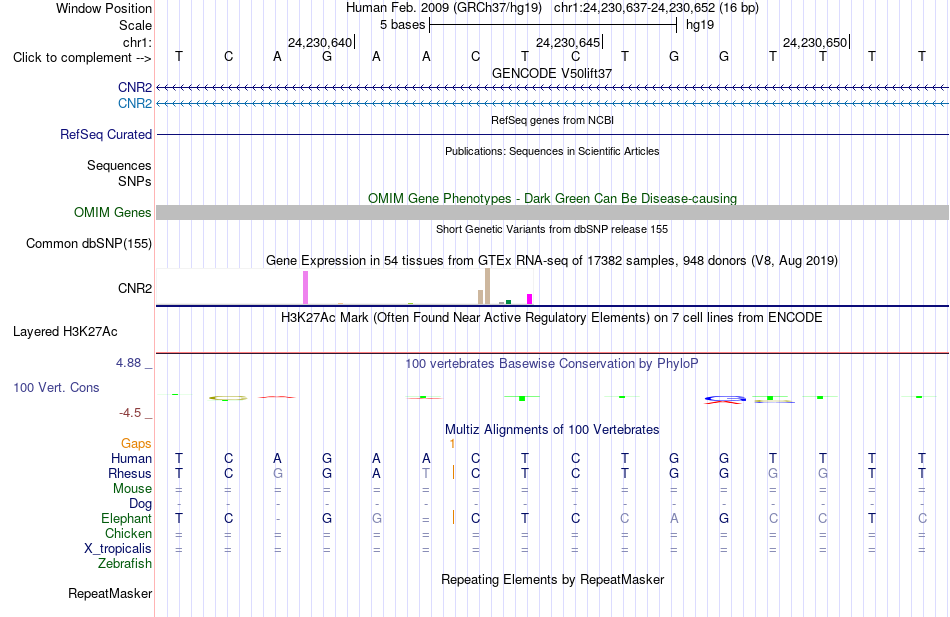Click the Sequences label under Publications
Viewport: 950px width, 617px height.
click(119, 165)
